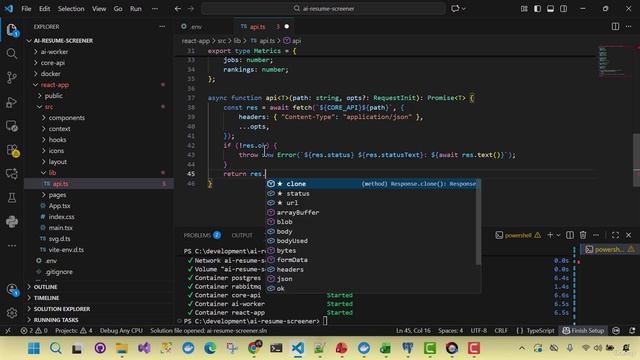Open the Testing flask view
640x360 pixels.
tap(12, 198)
